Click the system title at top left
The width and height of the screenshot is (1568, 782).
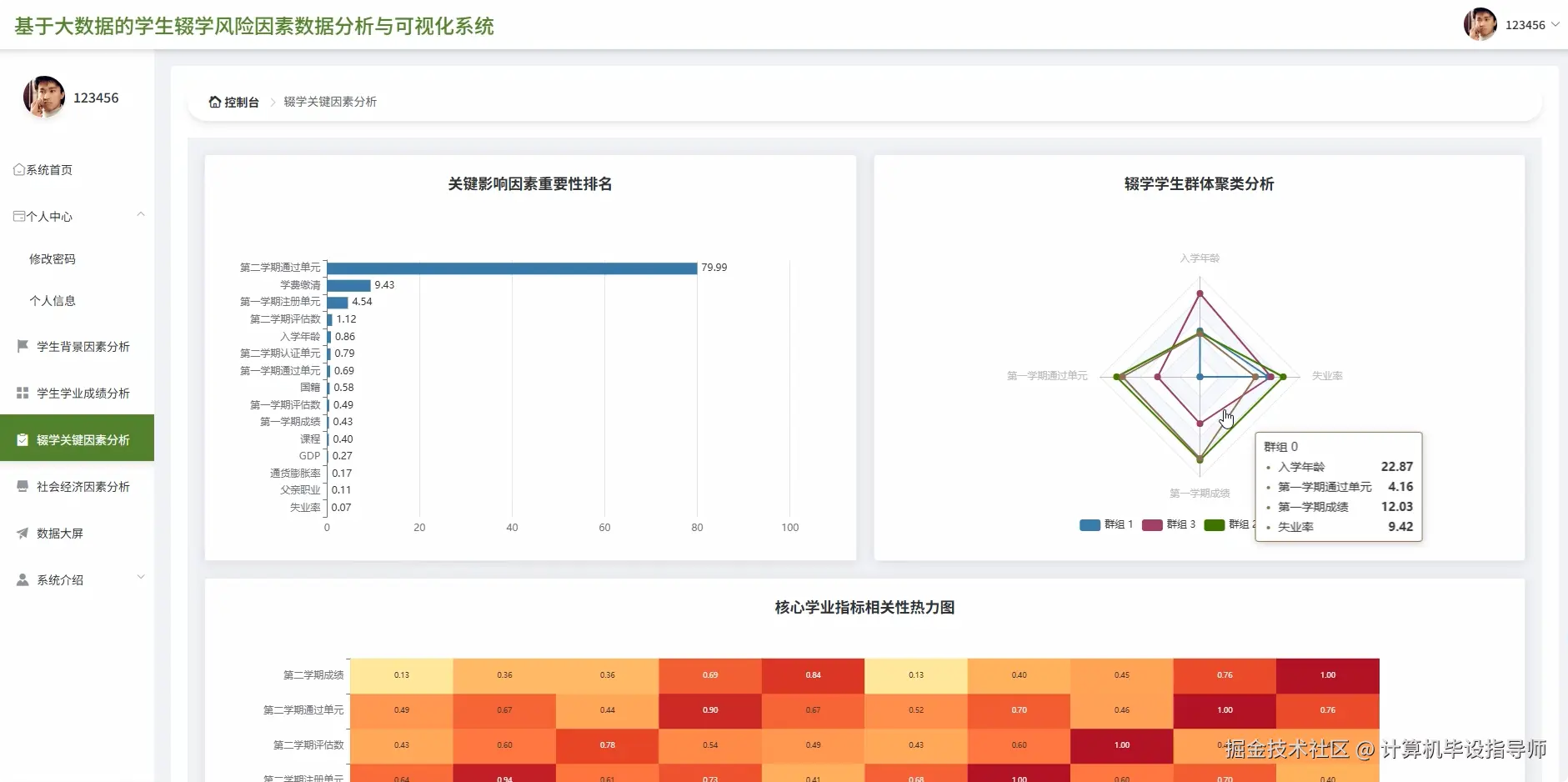(x=254, y=26)
